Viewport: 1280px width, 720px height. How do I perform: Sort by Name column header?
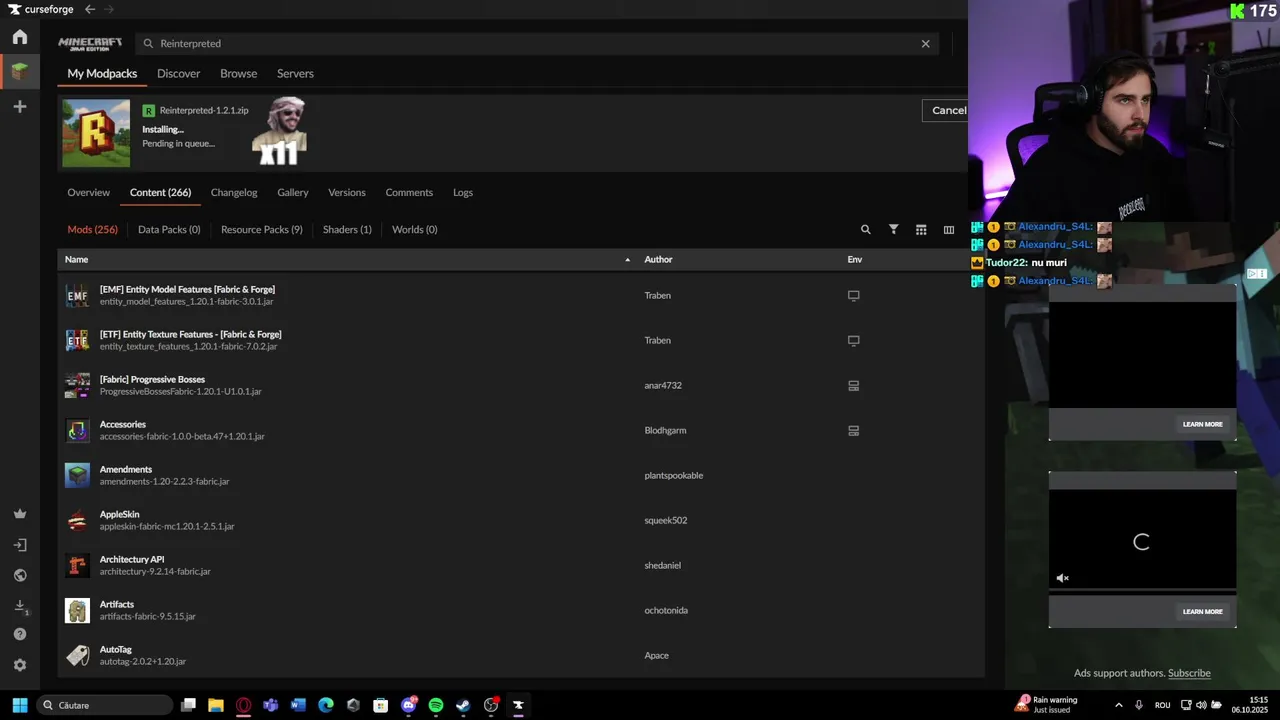[x=76, y=260]
